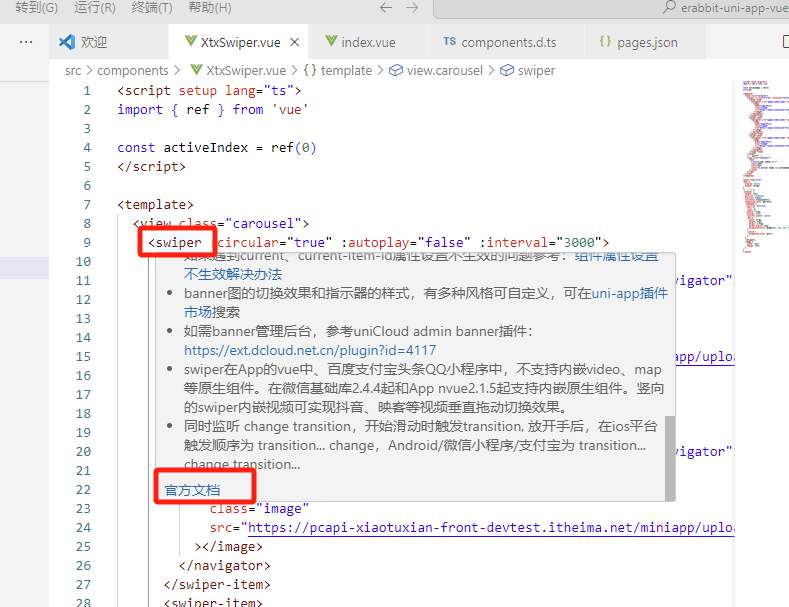The image size is (789, 607).
Task: Click line number 9 in the gutter
Action: [87, 243]
